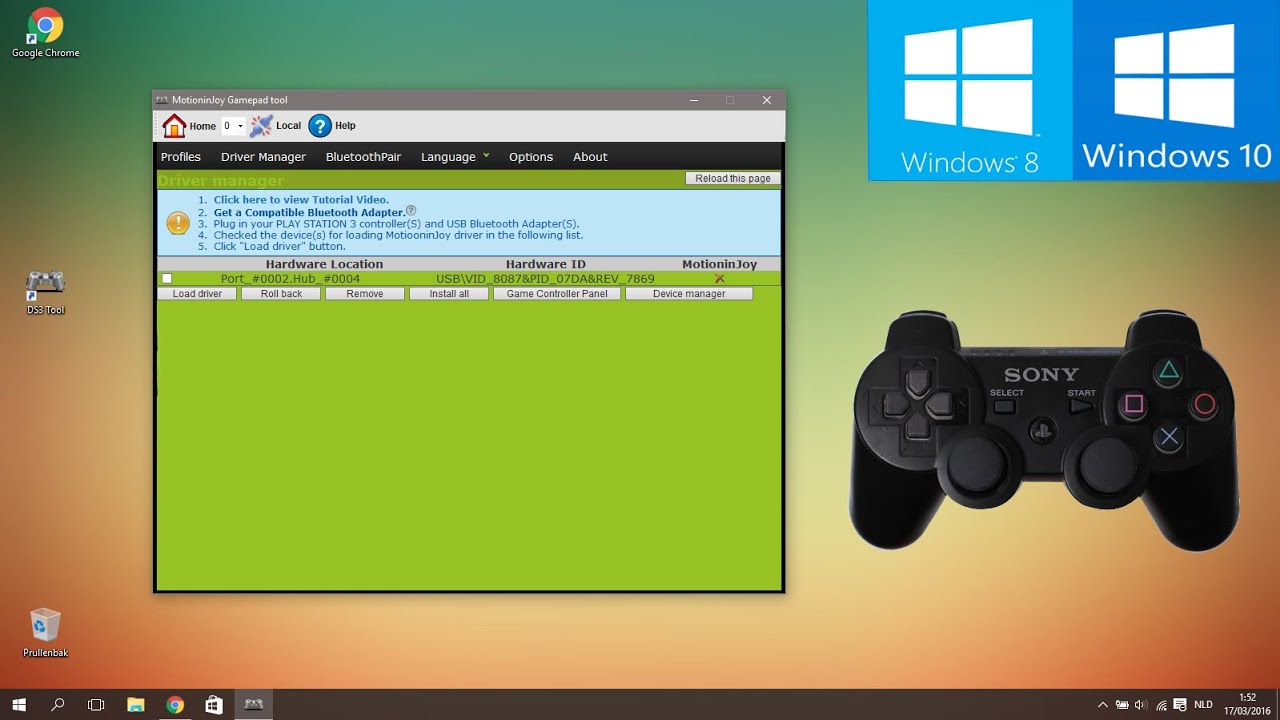Open Get a Compatible Bluetooth Adapter link
The height and width of the screenshot is (720, 1280).
tap(309, 212)
